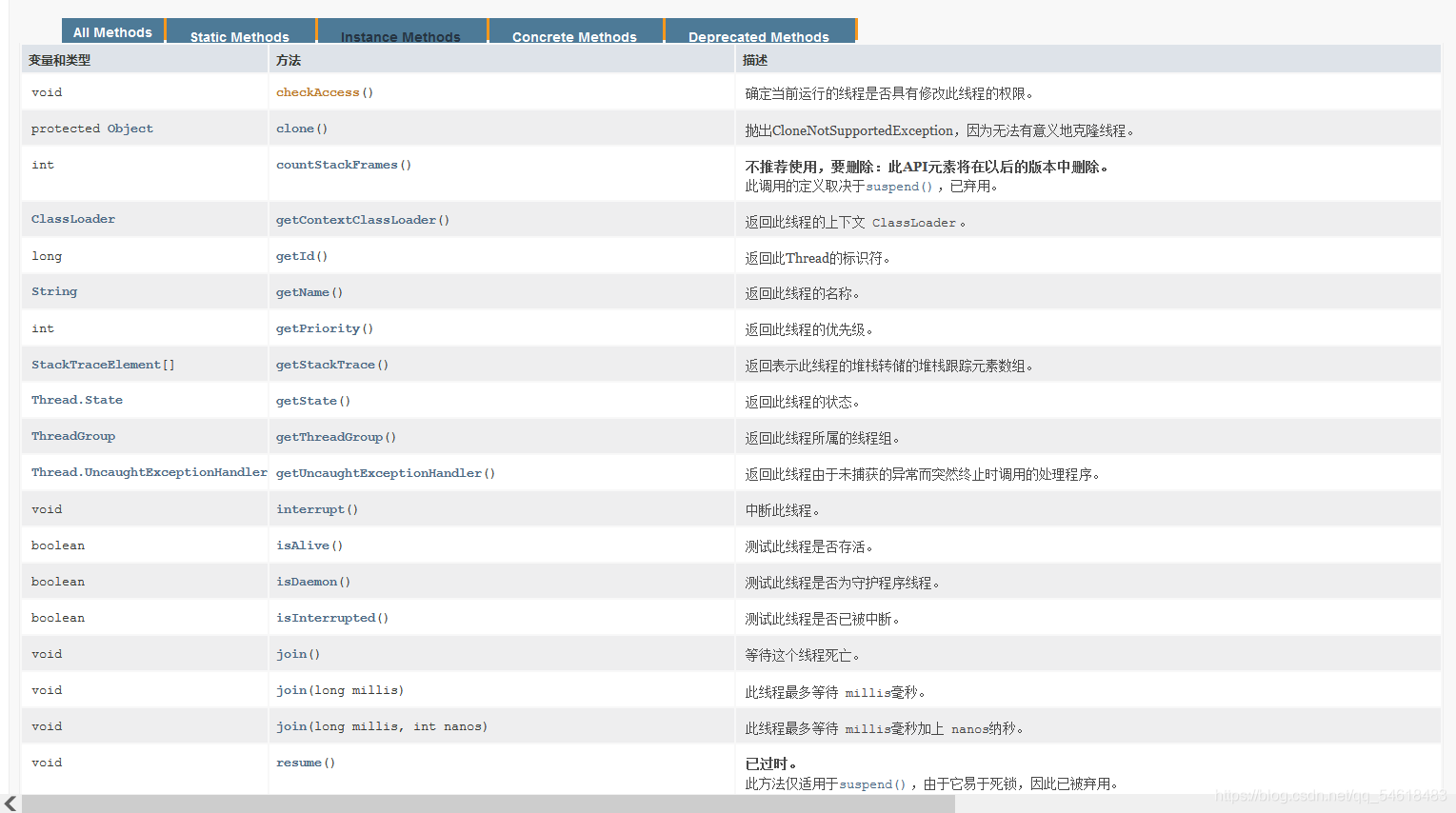Click the boolean type in isAlive row

pyautogui.click(x=58, y=545)
